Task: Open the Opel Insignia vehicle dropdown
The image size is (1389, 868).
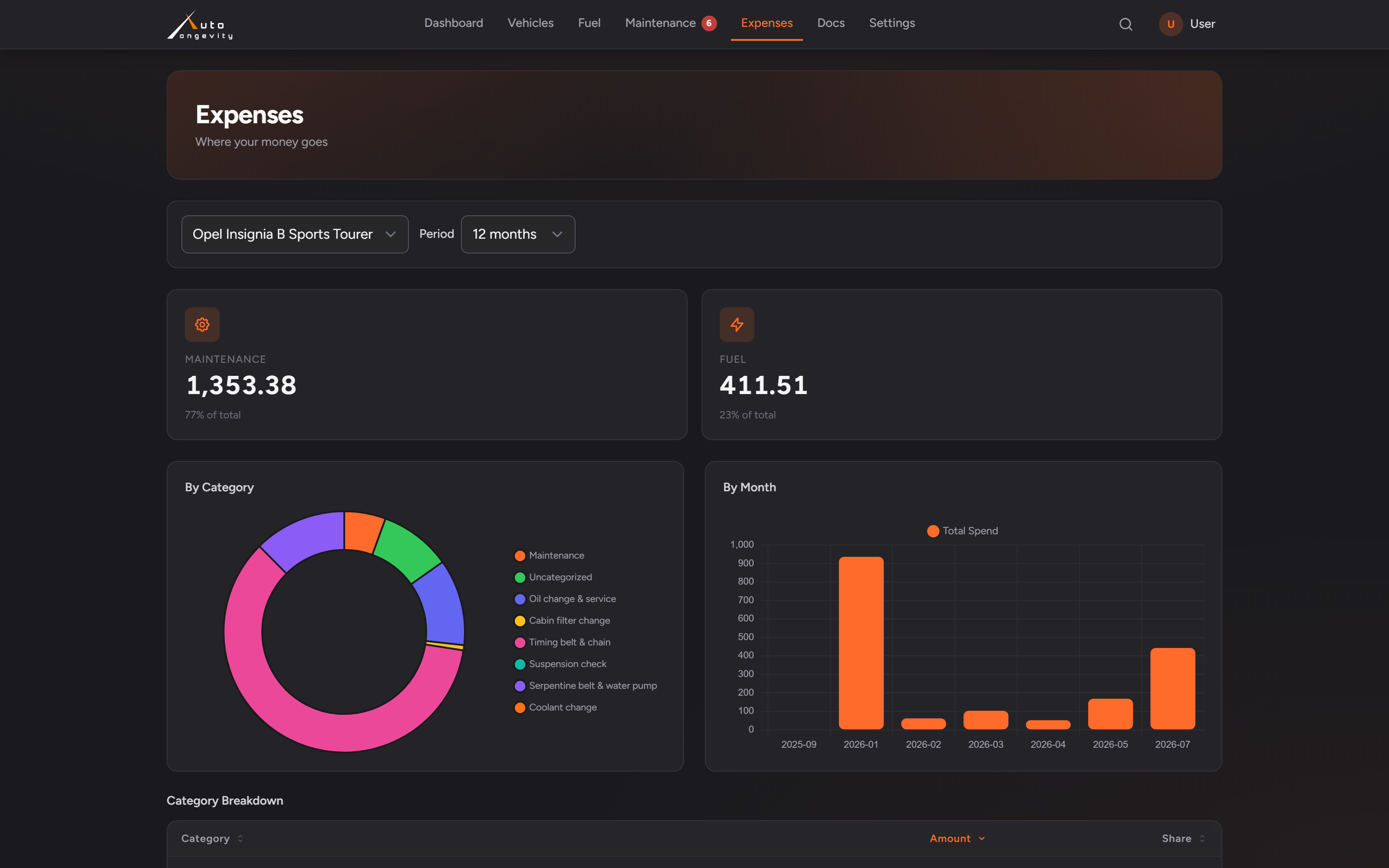Action: [295, 234]
